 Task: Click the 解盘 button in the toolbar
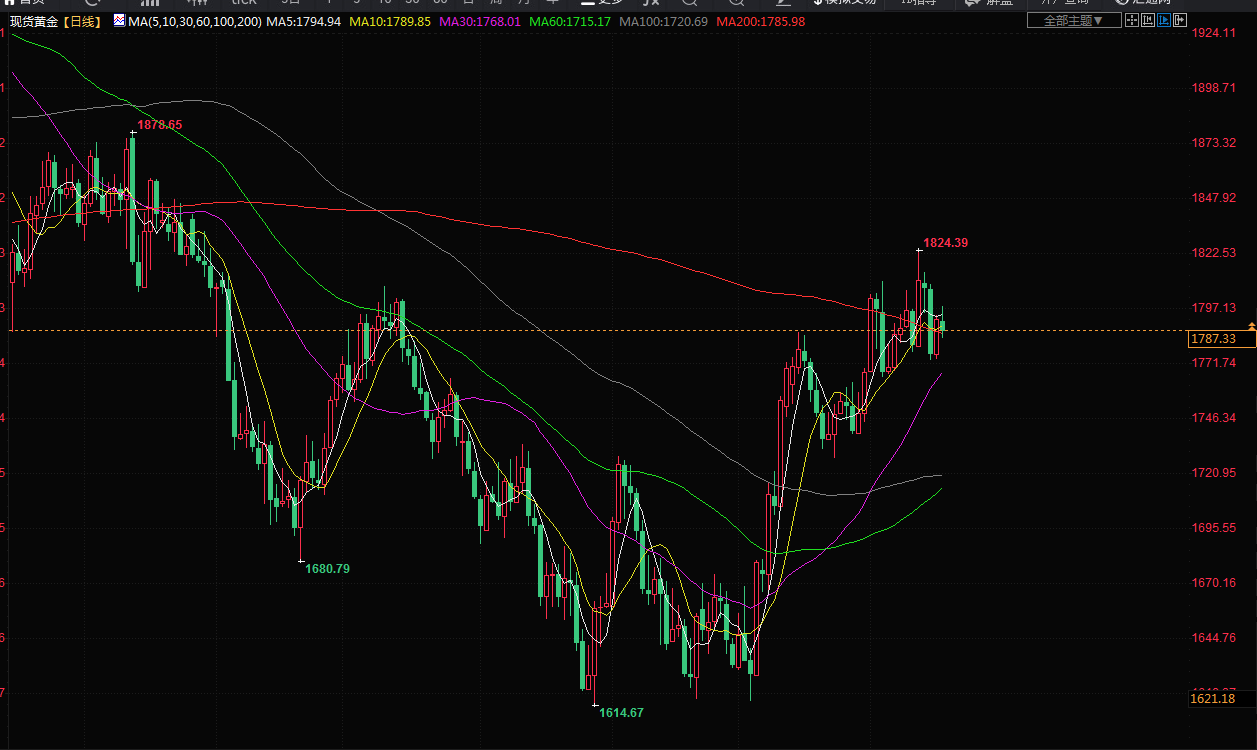(x=990, y=3)
